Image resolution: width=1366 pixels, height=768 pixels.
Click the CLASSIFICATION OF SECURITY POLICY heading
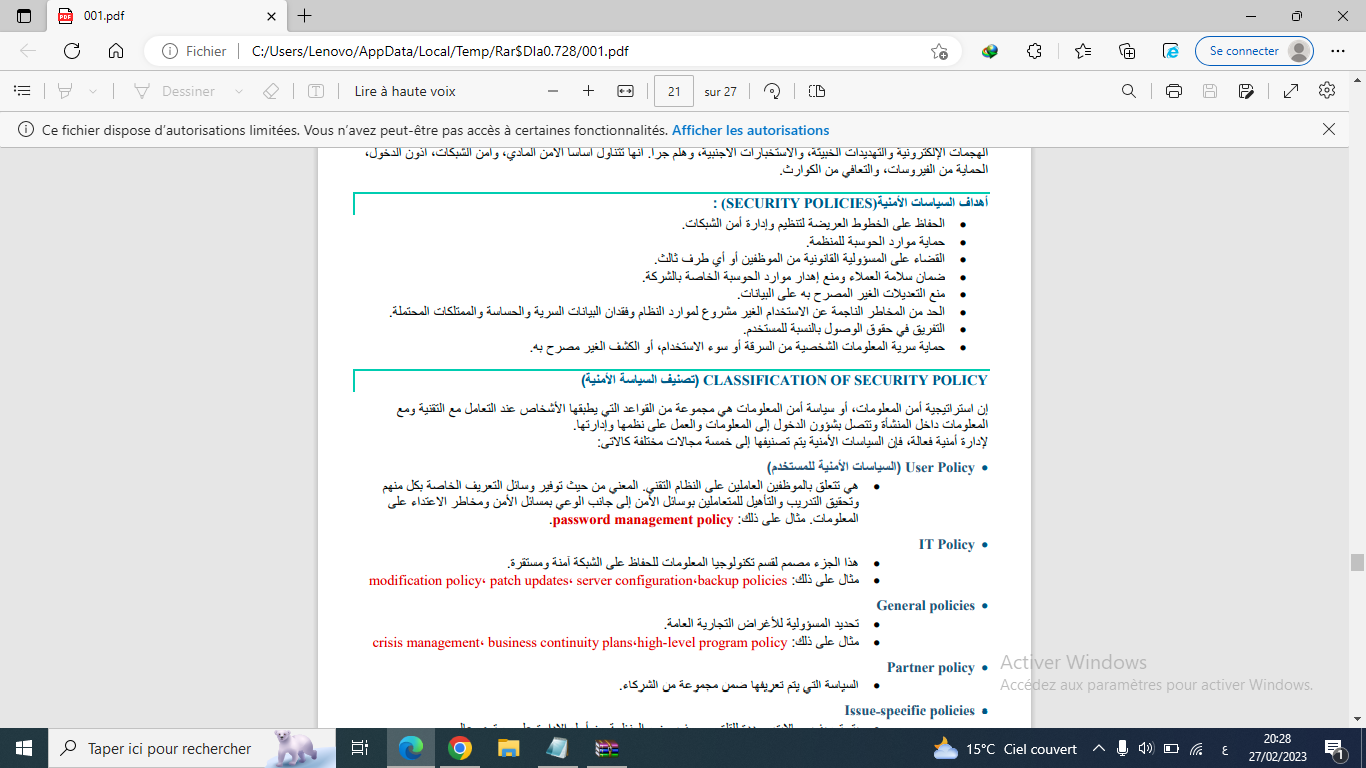pos(846,380)
